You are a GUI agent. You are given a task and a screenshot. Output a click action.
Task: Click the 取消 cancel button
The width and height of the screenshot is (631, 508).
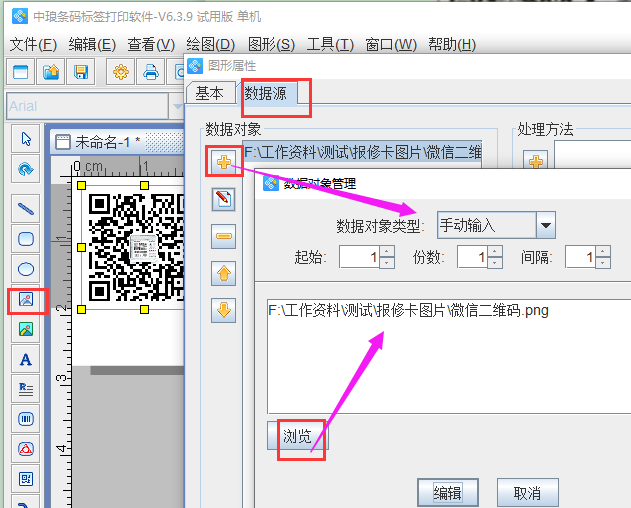click(526, 492)
